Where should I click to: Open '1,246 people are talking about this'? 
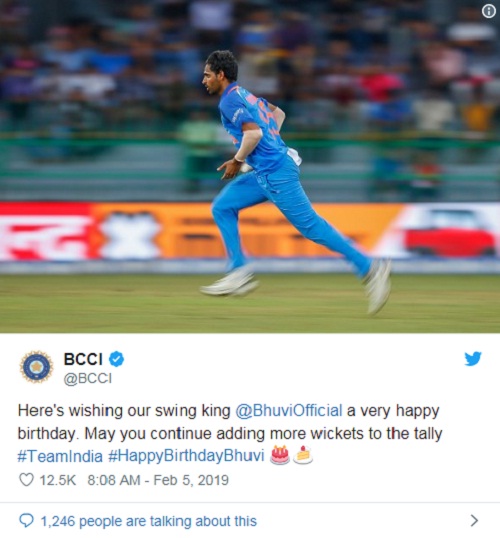(149, 521)
